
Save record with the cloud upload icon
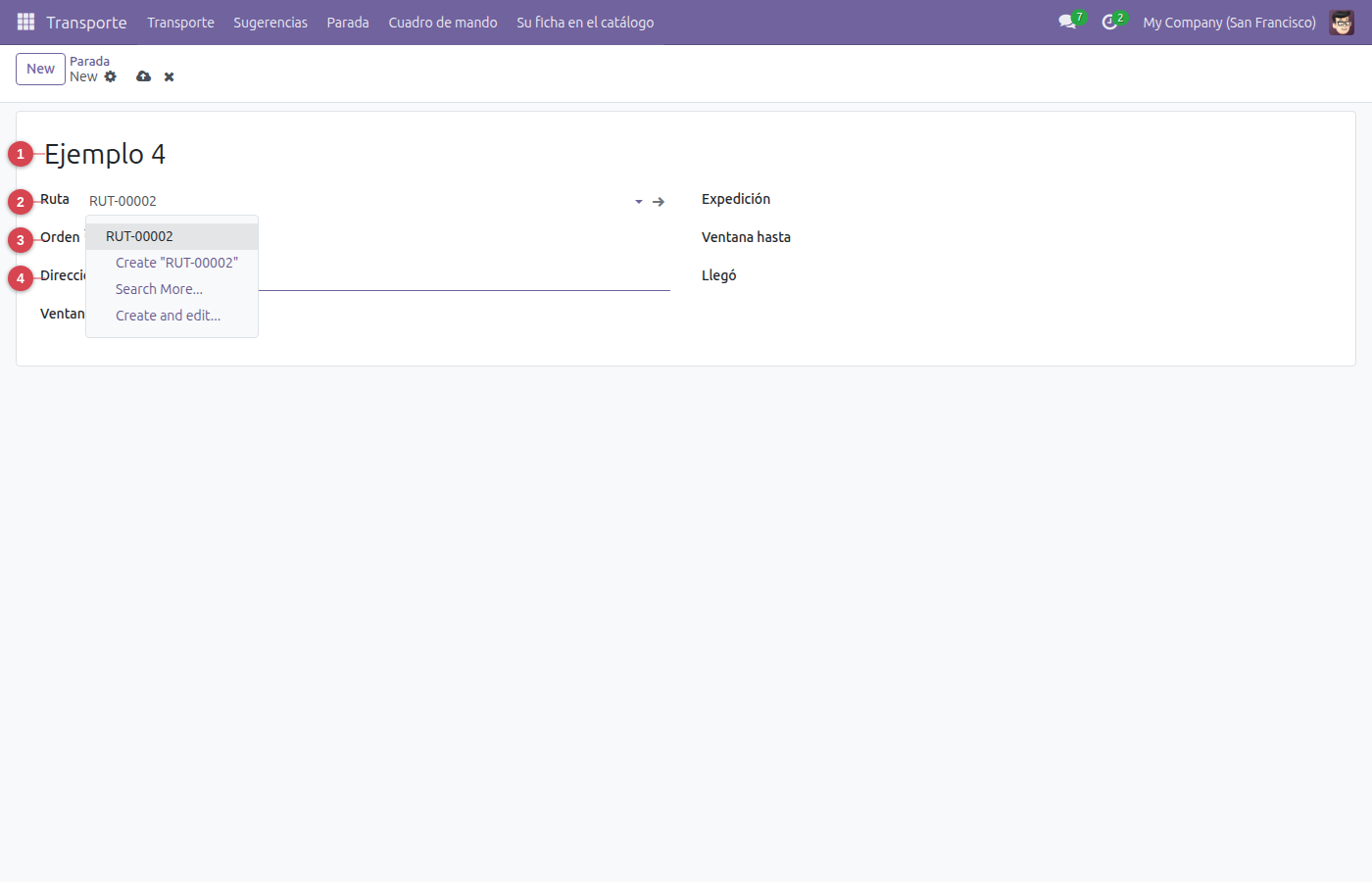tap(144, 76)
